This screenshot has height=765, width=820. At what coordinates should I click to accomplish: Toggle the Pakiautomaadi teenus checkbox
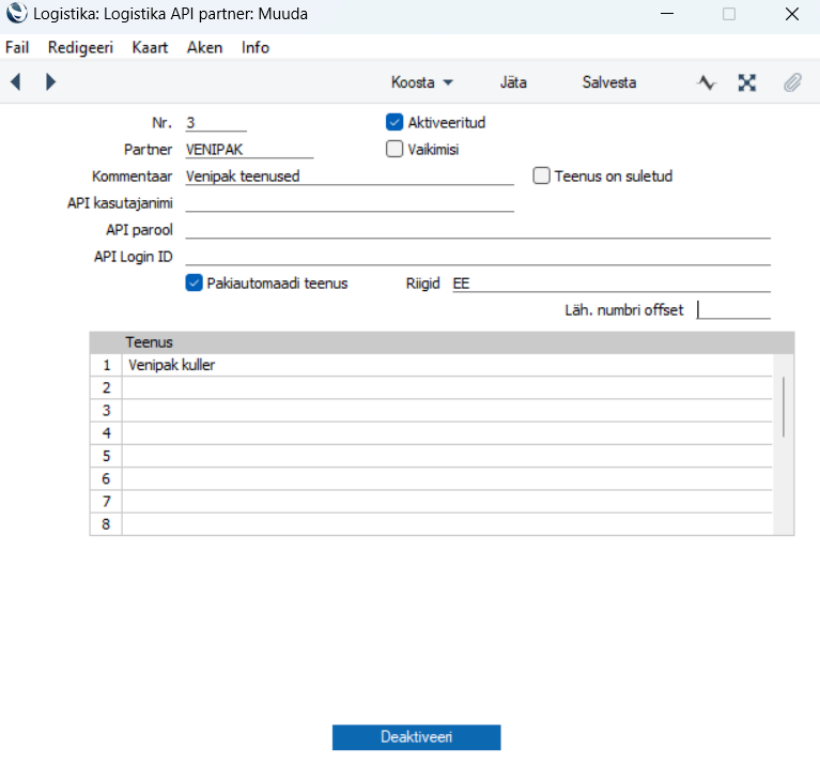pos(194,283)
